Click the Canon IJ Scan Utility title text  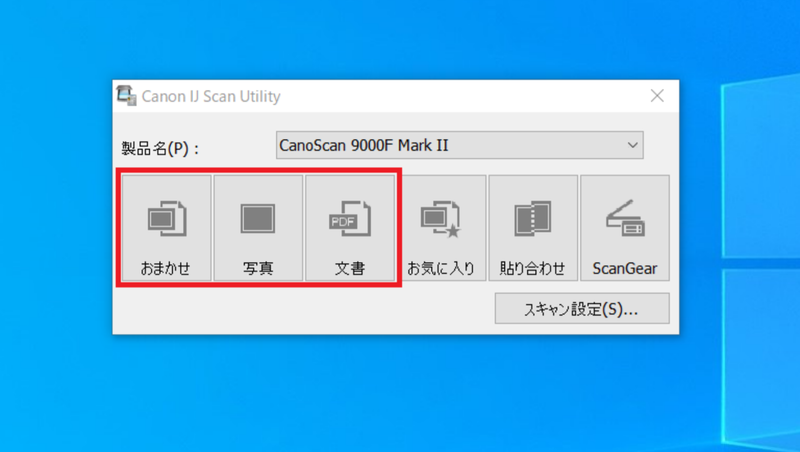pyautogui.click(x=211, y=97)
